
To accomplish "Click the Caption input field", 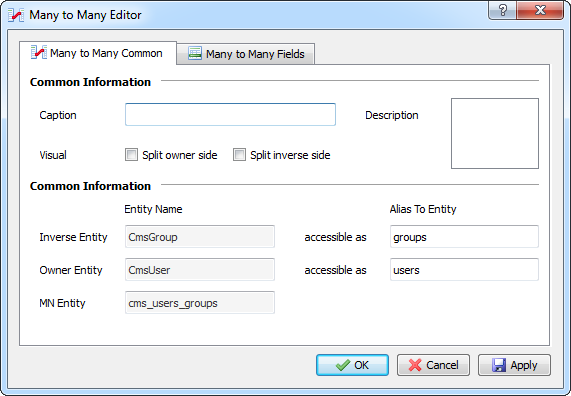I will (x=230, y=115).
